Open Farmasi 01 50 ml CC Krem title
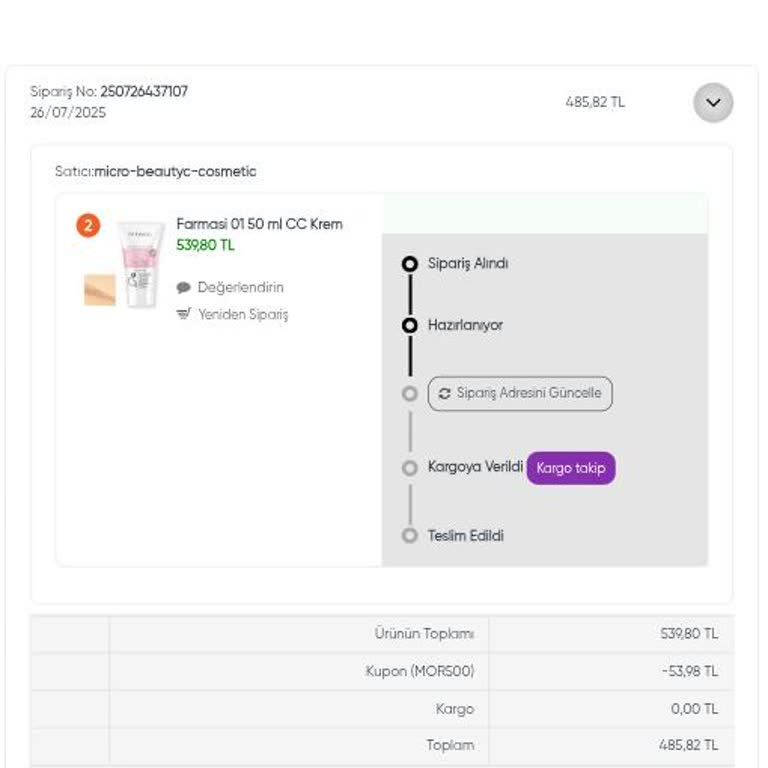The image size is (768, 768). click(x=259, y=224)
